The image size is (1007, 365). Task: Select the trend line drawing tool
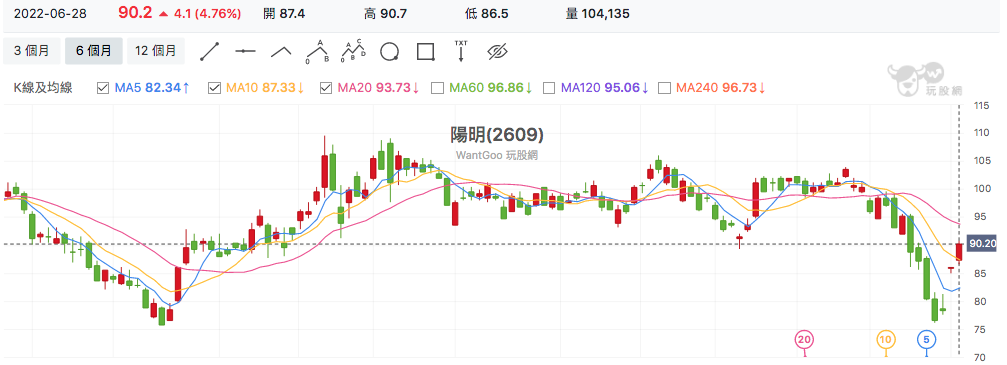210,51
